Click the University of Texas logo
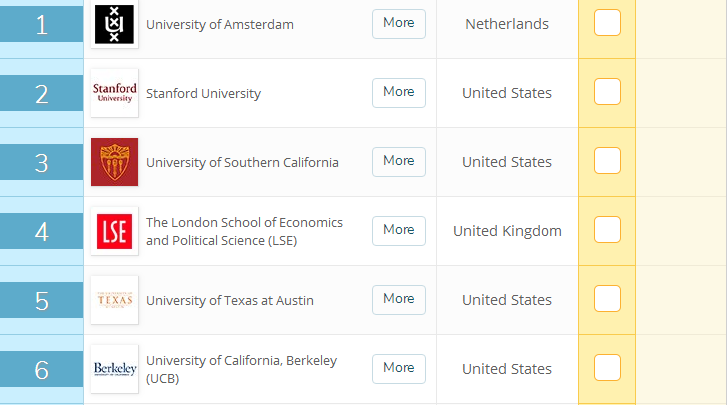The width and height of the screenshot is (727, 405). pyautogui.click(x=114, y=300)
